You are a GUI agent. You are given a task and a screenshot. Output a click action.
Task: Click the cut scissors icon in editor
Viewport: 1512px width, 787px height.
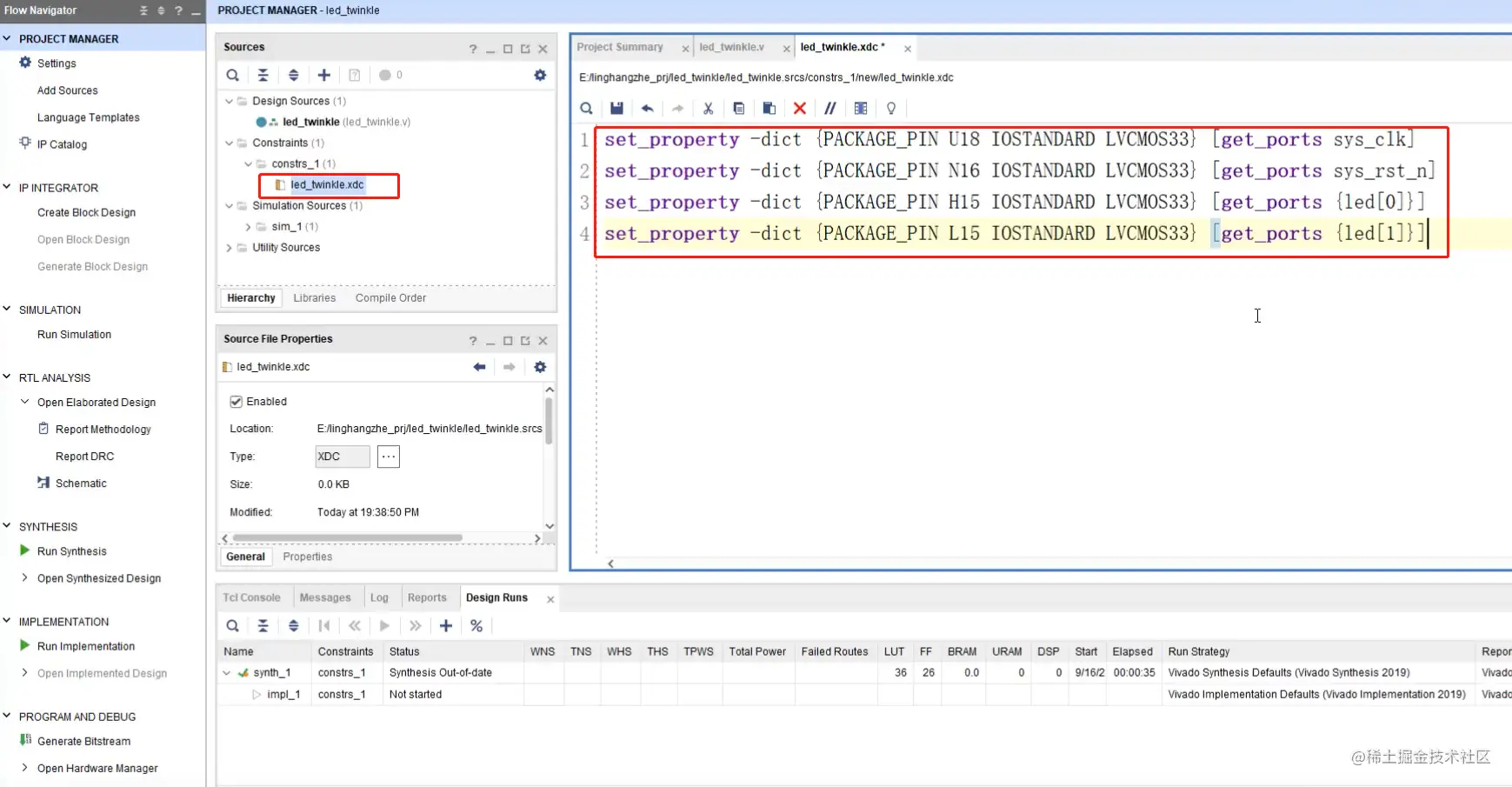(x=709, y=109)
